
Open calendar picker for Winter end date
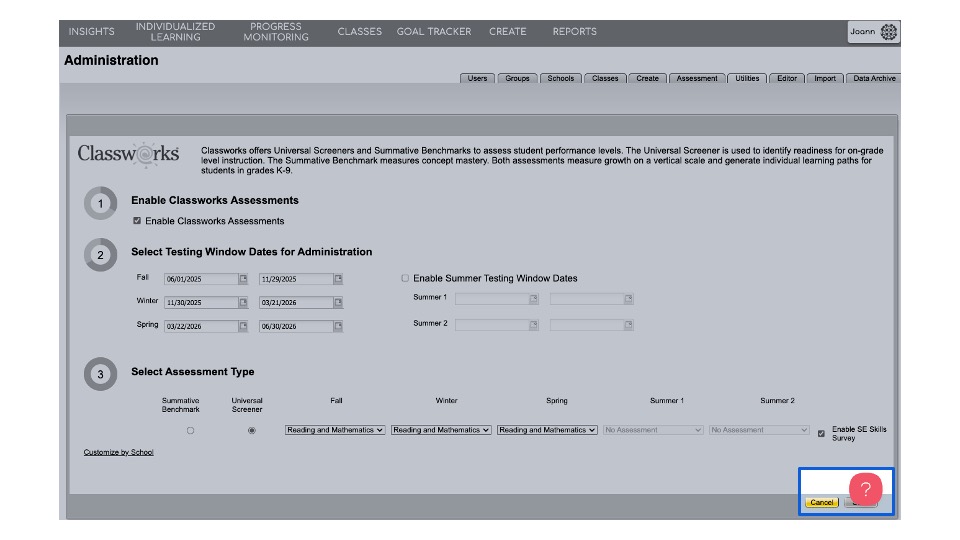pos(338,302)
